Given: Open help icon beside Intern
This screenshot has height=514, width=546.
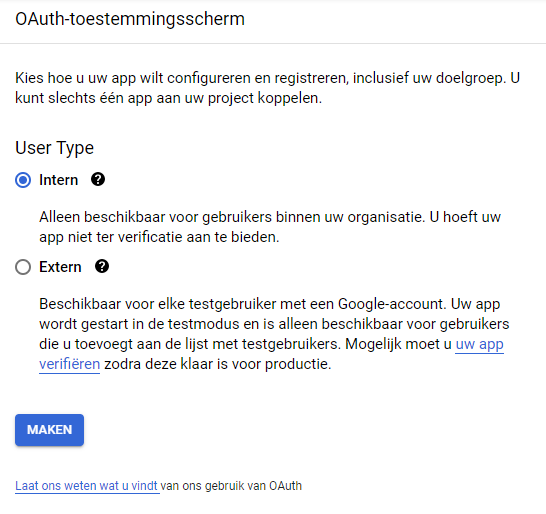Looking at the screenshot, I should tap(98, 180).
